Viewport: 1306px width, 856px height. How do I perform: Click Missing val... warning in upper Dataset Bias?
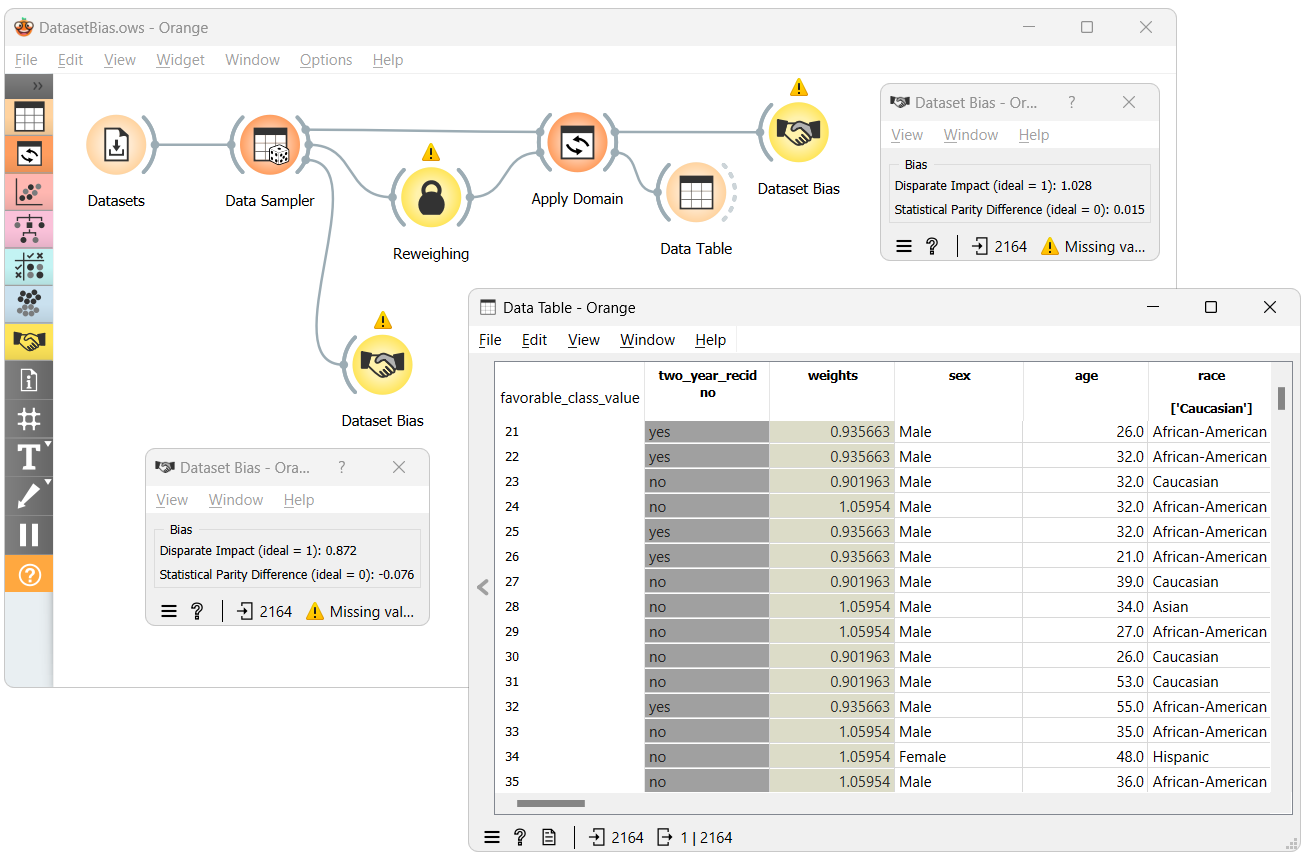point(1094,246)
